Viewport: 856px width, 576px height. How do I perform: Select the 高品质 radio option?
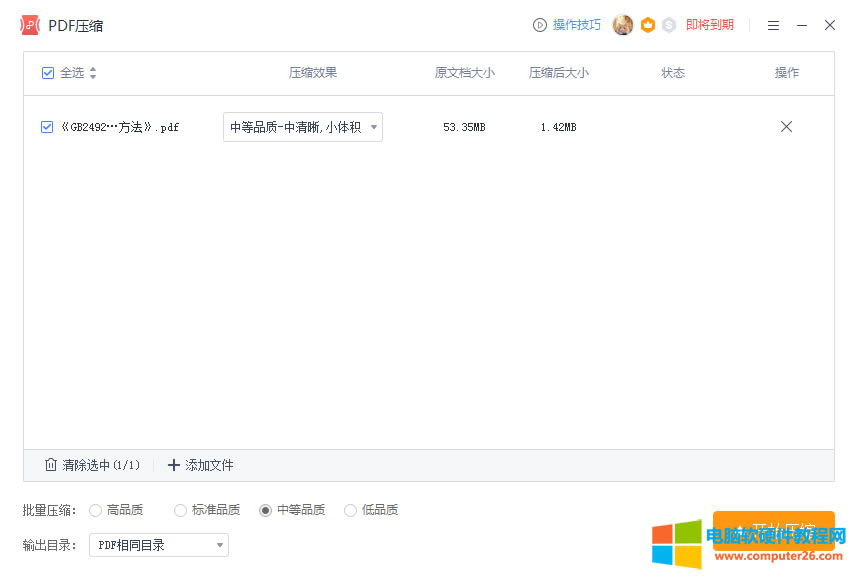(96, 510)
